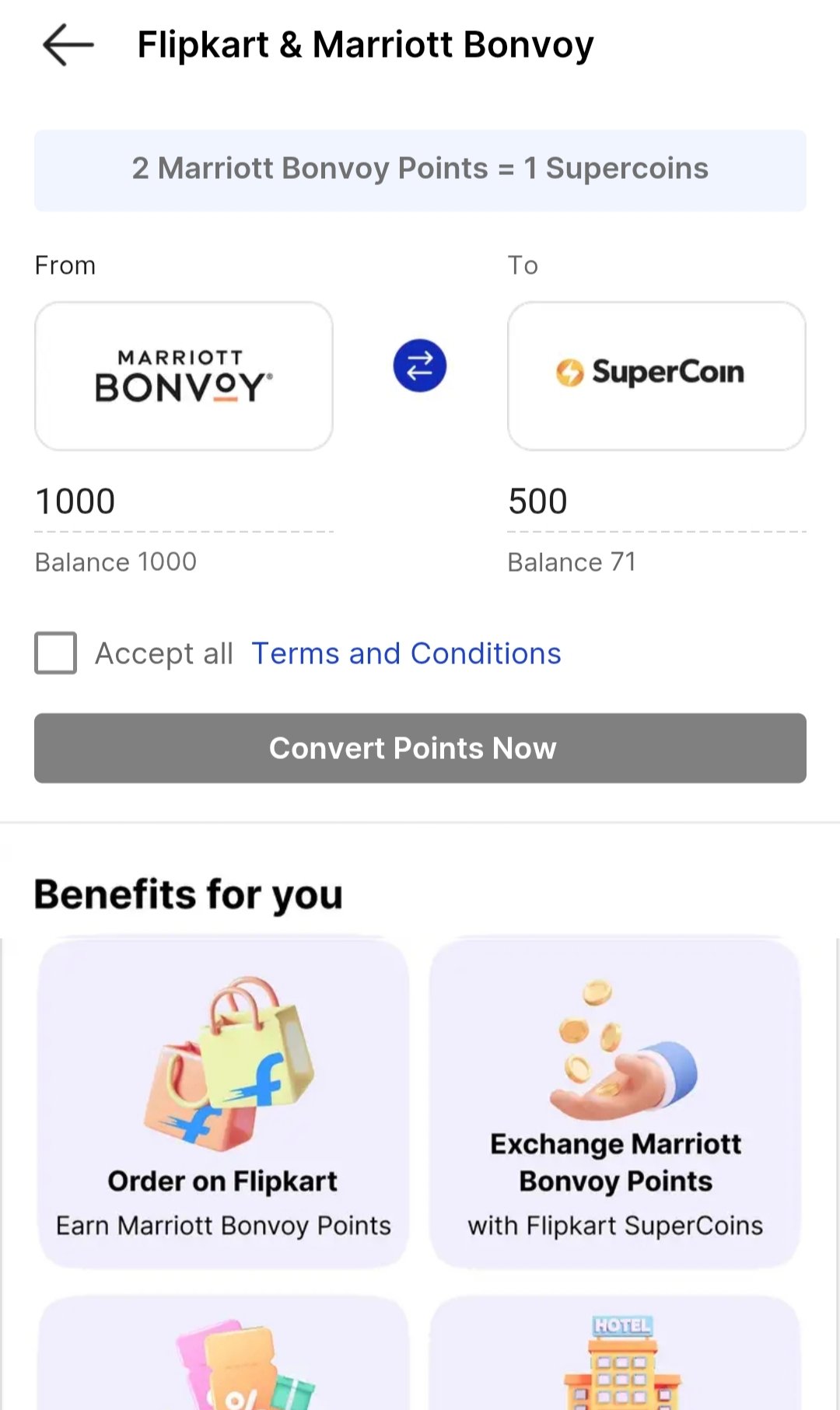
Task: Tap the back arrow icon
Action: [x=68, y=45]
